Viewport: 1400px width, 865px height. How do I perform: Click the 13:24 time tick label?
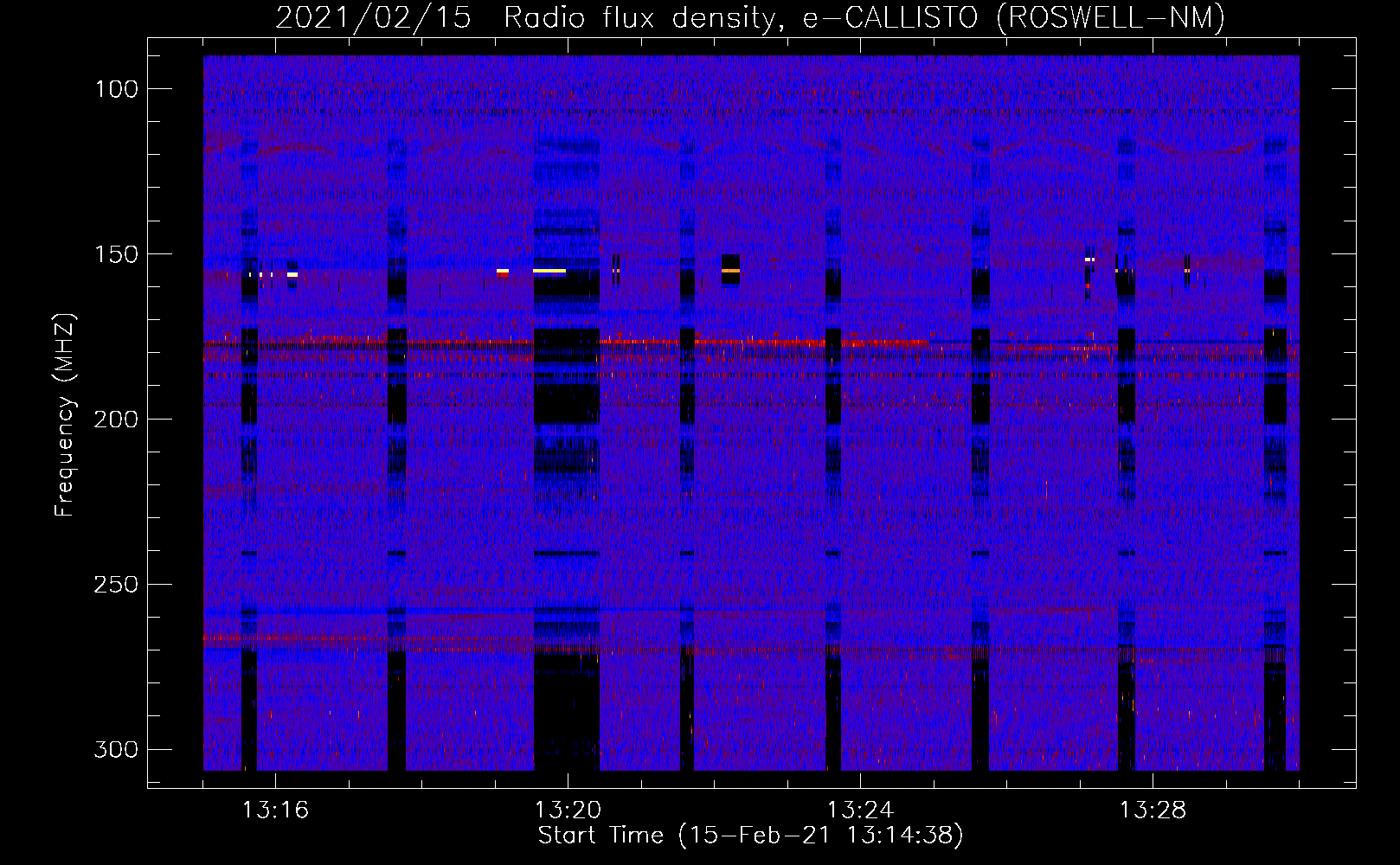pyautogui.click(x=860, y=811)
